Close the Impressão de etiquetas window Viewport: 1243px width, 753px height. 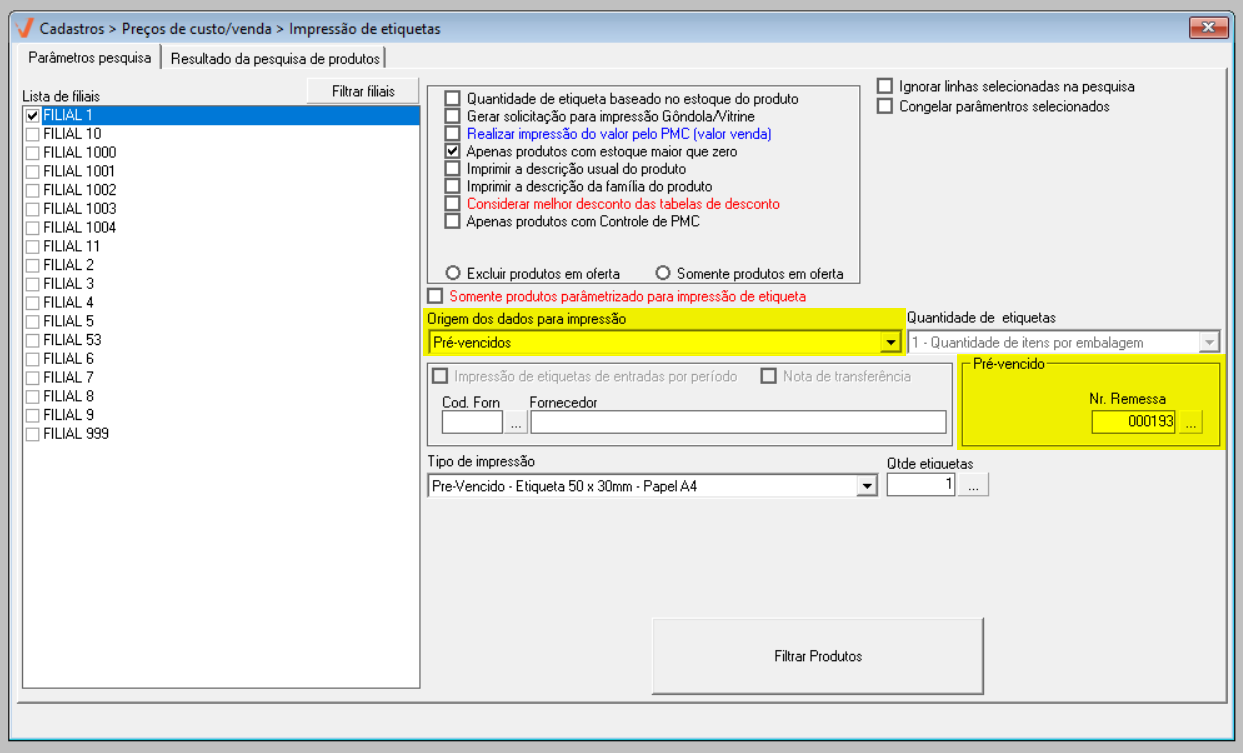(x=1208, y=28)
